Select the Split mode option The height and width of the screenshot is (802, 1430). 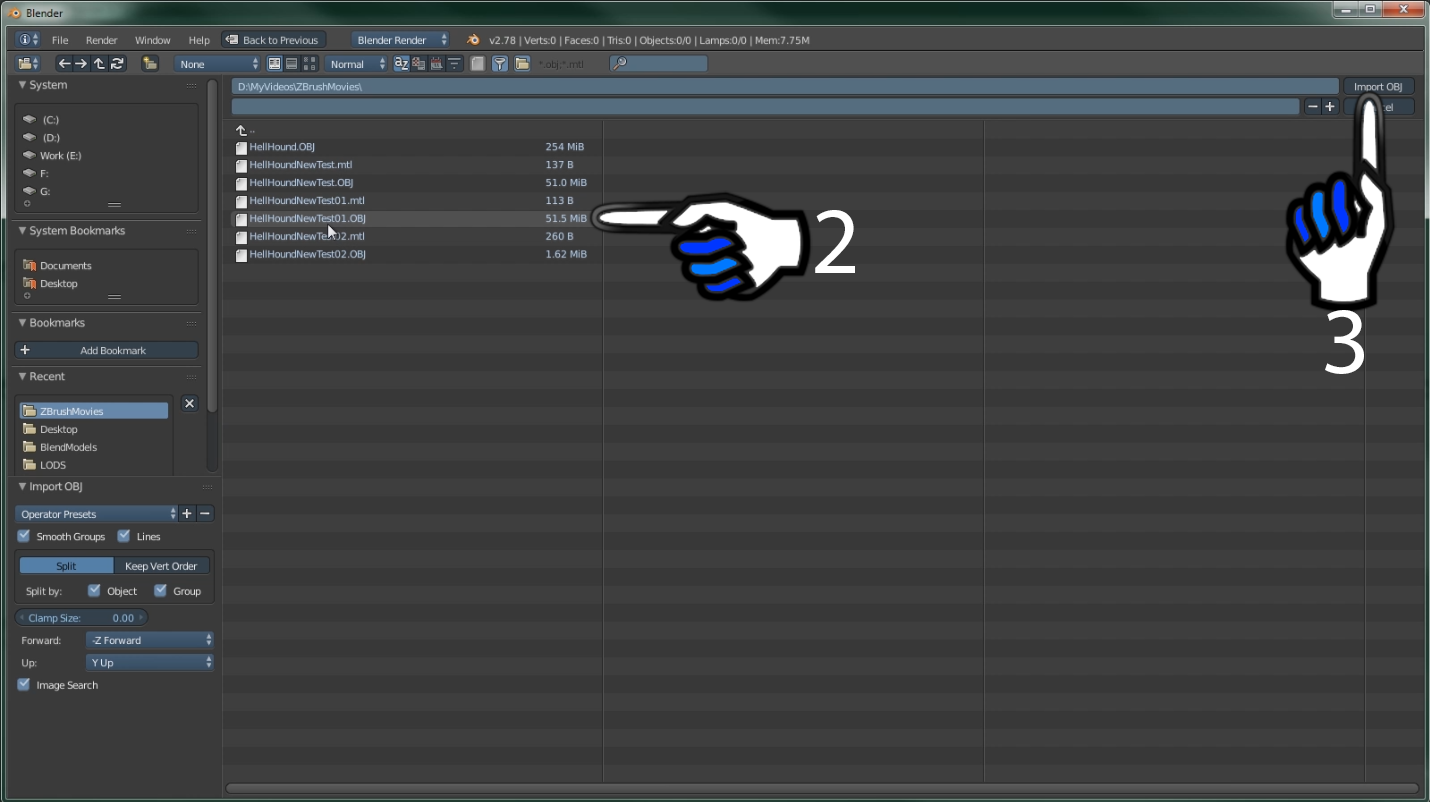[x=66, y=566]
